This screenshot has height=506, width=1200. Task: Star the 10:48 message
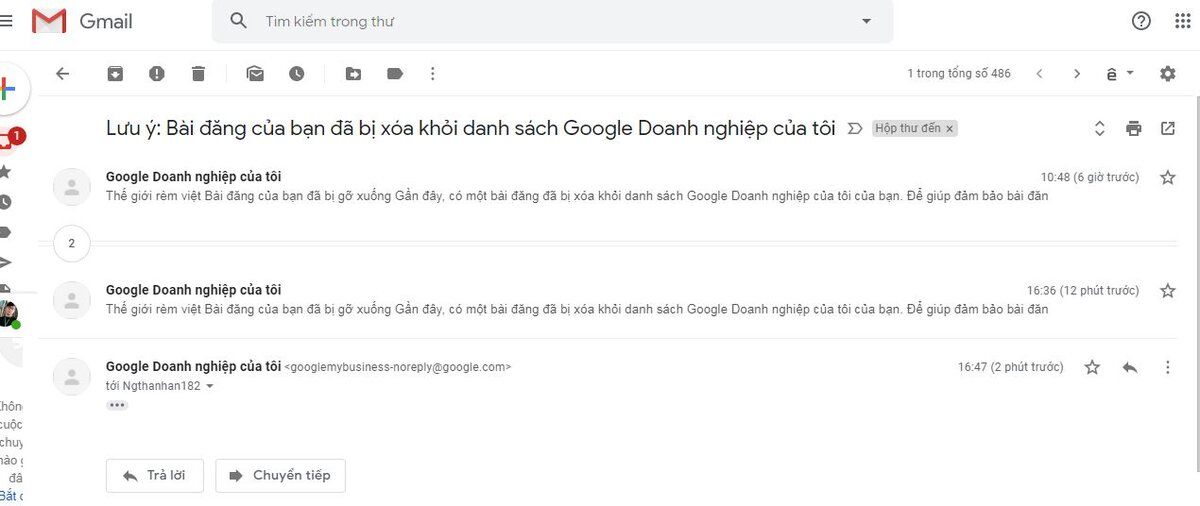pos(1167,177)
